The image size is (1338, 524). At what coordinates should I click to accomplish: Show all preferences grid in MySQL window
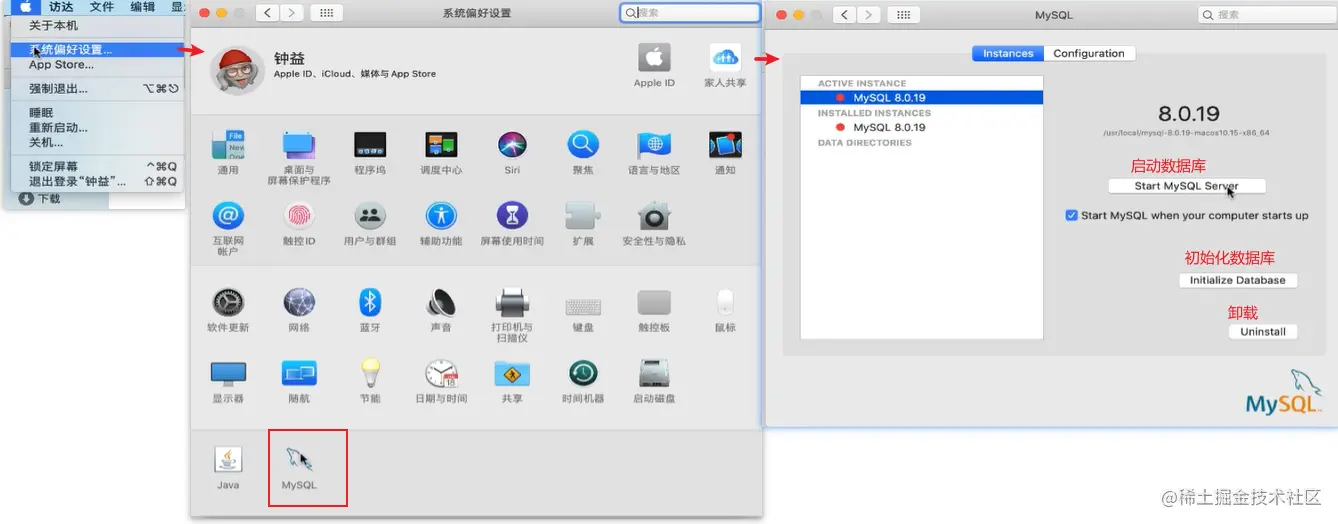coord(903,15)
